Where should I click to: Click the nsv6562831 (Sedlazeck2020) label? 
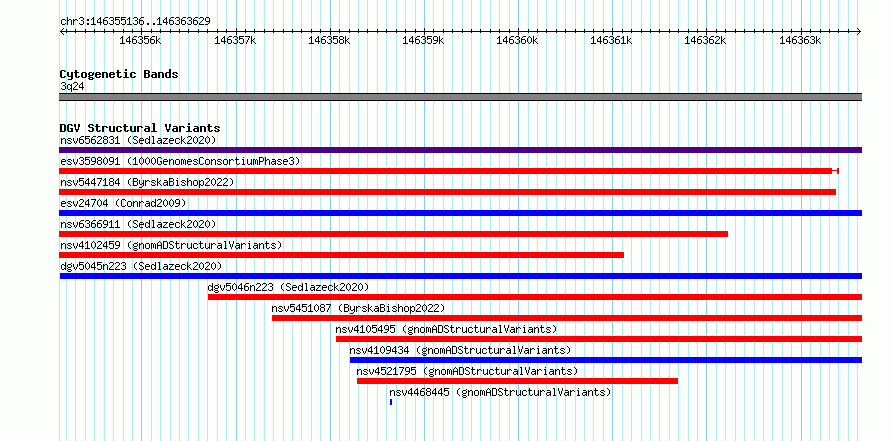click(x=138, y=140)
